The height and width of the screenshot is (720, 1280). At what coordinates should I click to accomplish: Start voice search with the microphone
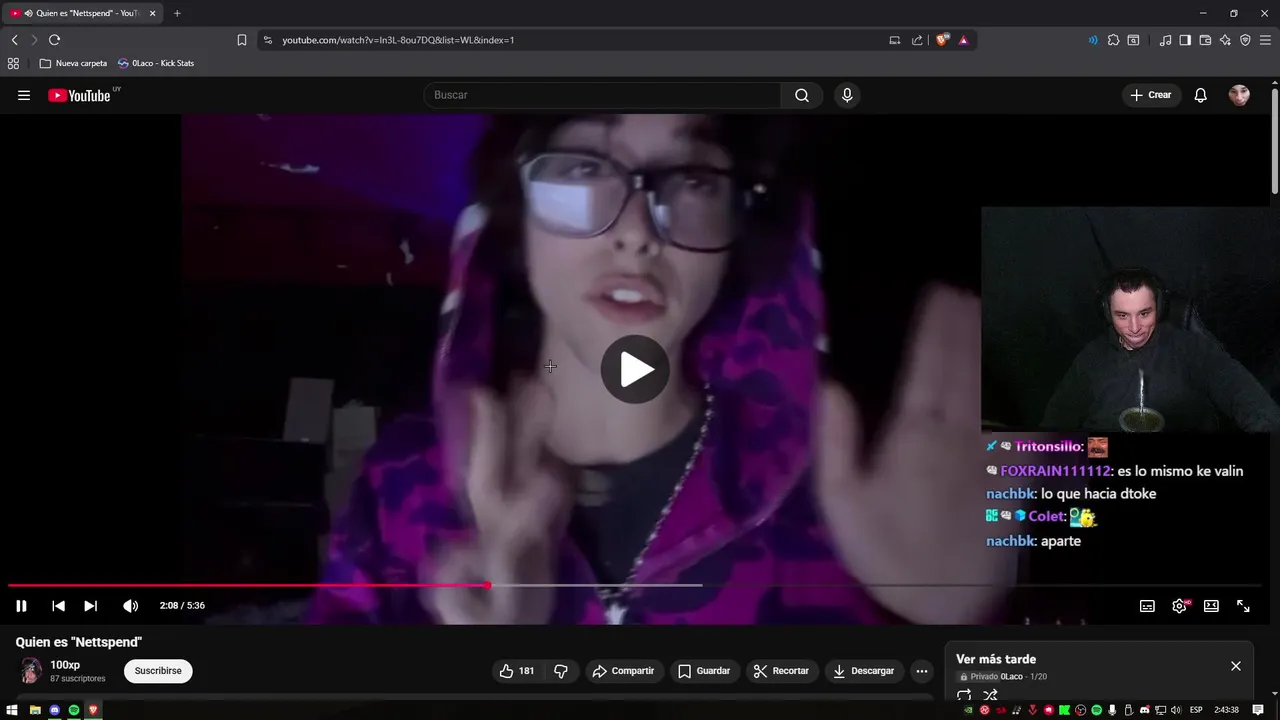[x=847, y=95]
